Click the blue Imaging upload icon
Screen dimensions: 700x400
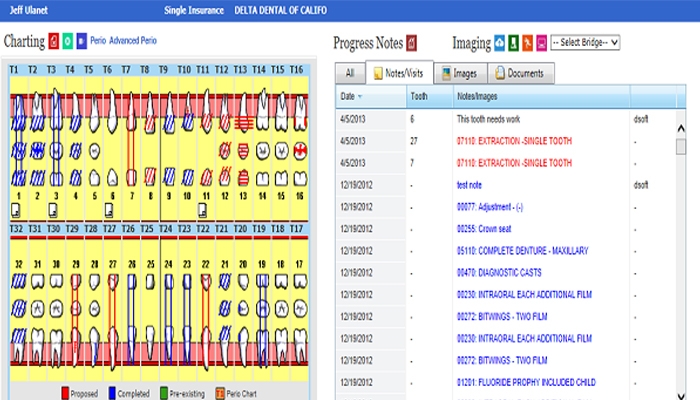(500, 42)
